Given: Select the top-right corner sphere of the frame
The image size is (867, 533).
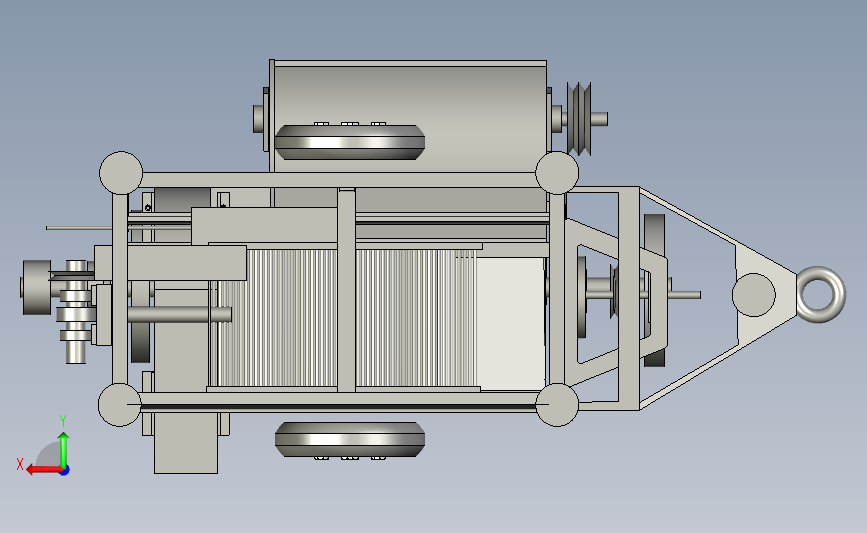Looking at the screenshot, I should pyautogui.click(x=557, y=173).
